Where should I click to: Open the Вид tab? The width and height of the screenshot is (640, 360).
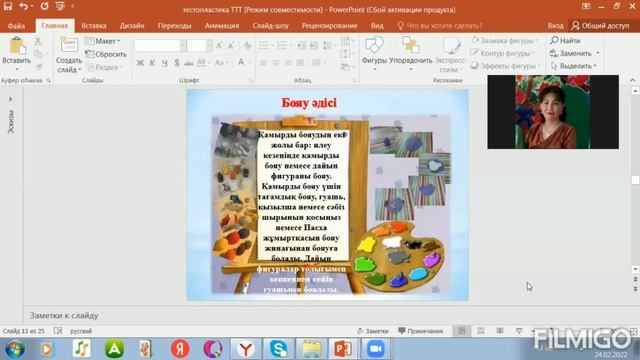(377, 26)
